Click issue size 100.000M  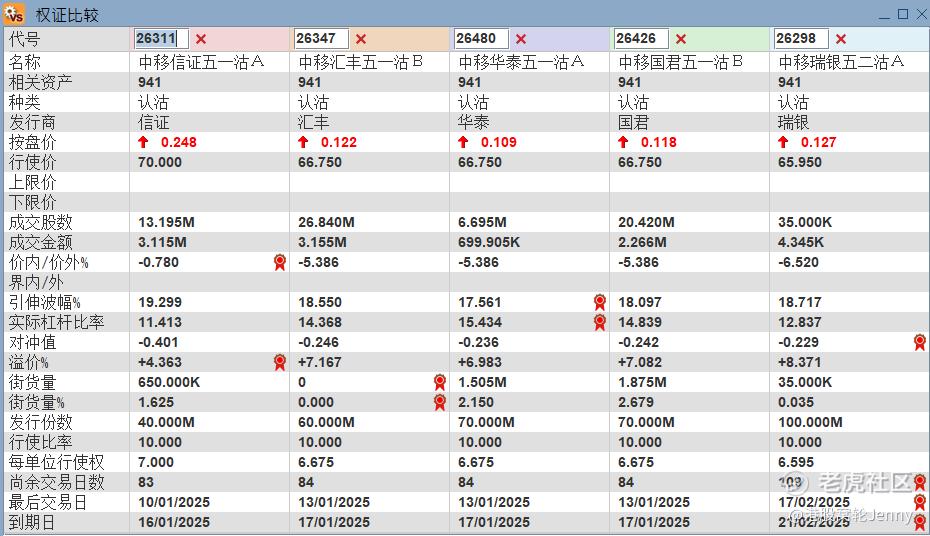point(810,422)
